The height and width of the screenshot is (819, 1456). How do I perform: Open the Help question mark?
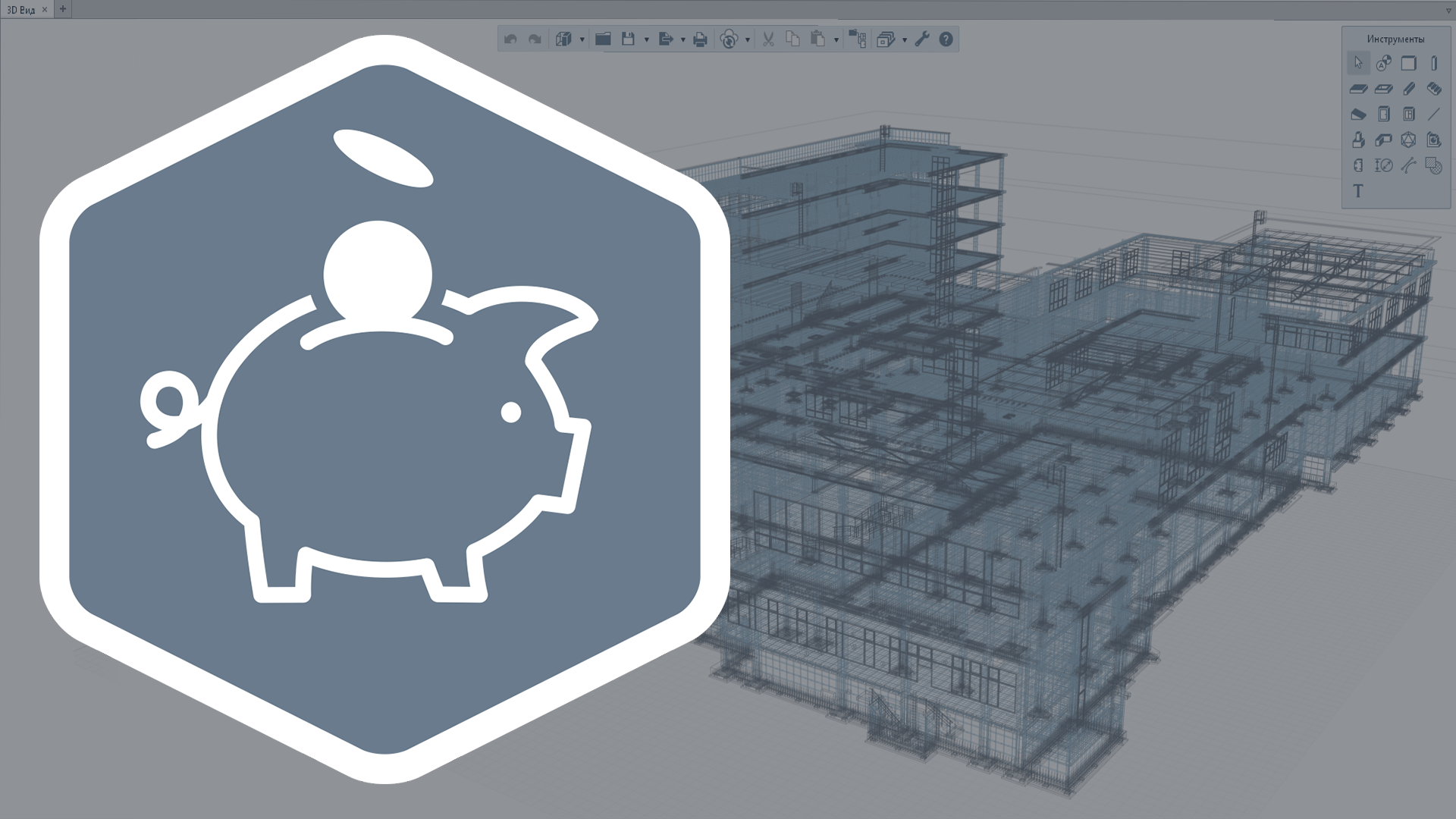coord(946,39)
